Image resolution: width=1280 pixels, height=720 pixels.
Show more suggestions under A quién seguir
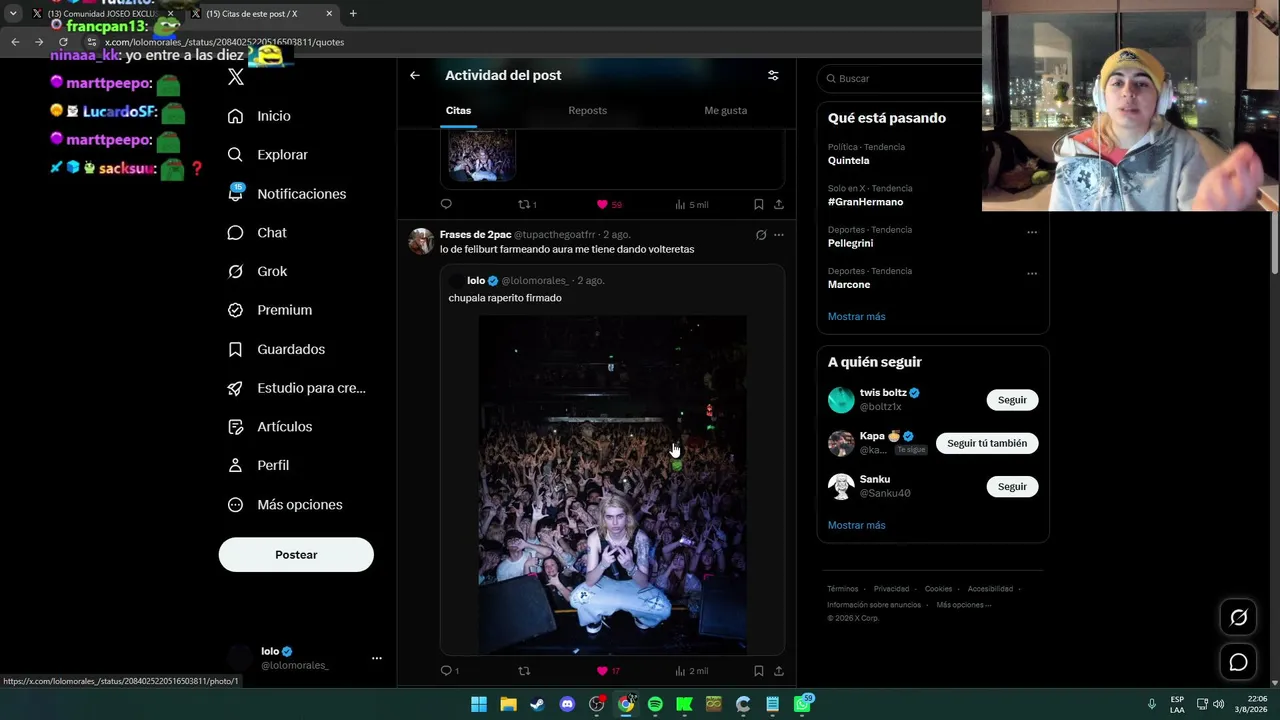(857, 525)
